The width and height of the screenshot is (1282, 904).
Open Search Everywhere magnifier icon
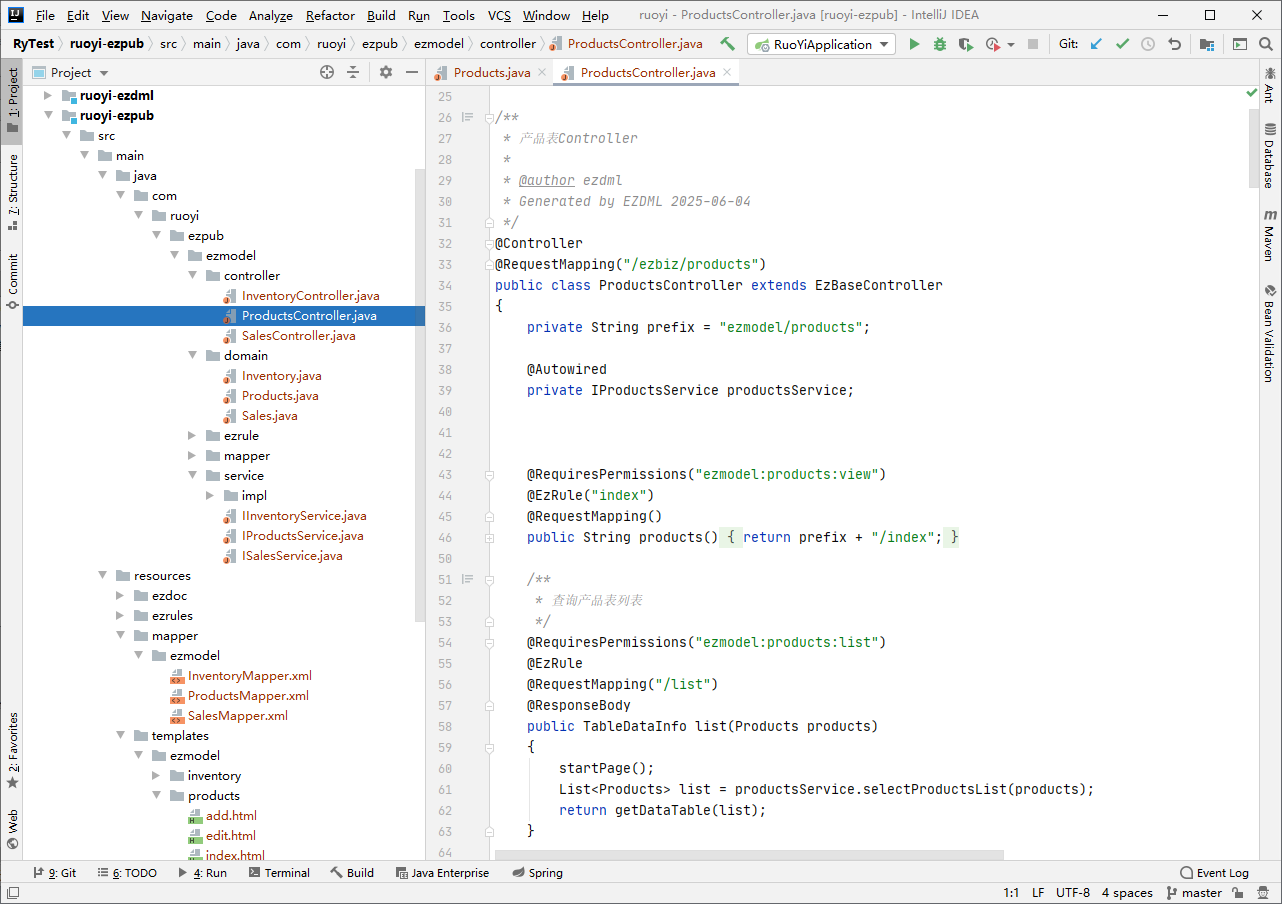1266,44
